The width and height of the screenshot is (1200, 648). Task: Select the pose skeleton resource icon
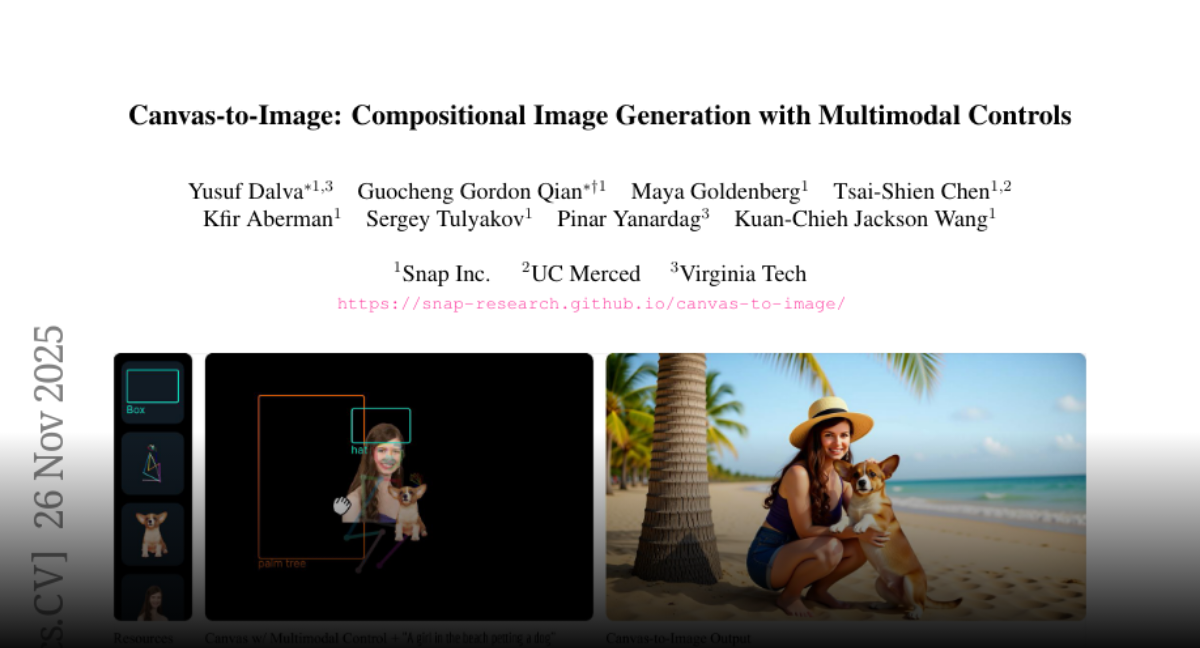point(152,464)
